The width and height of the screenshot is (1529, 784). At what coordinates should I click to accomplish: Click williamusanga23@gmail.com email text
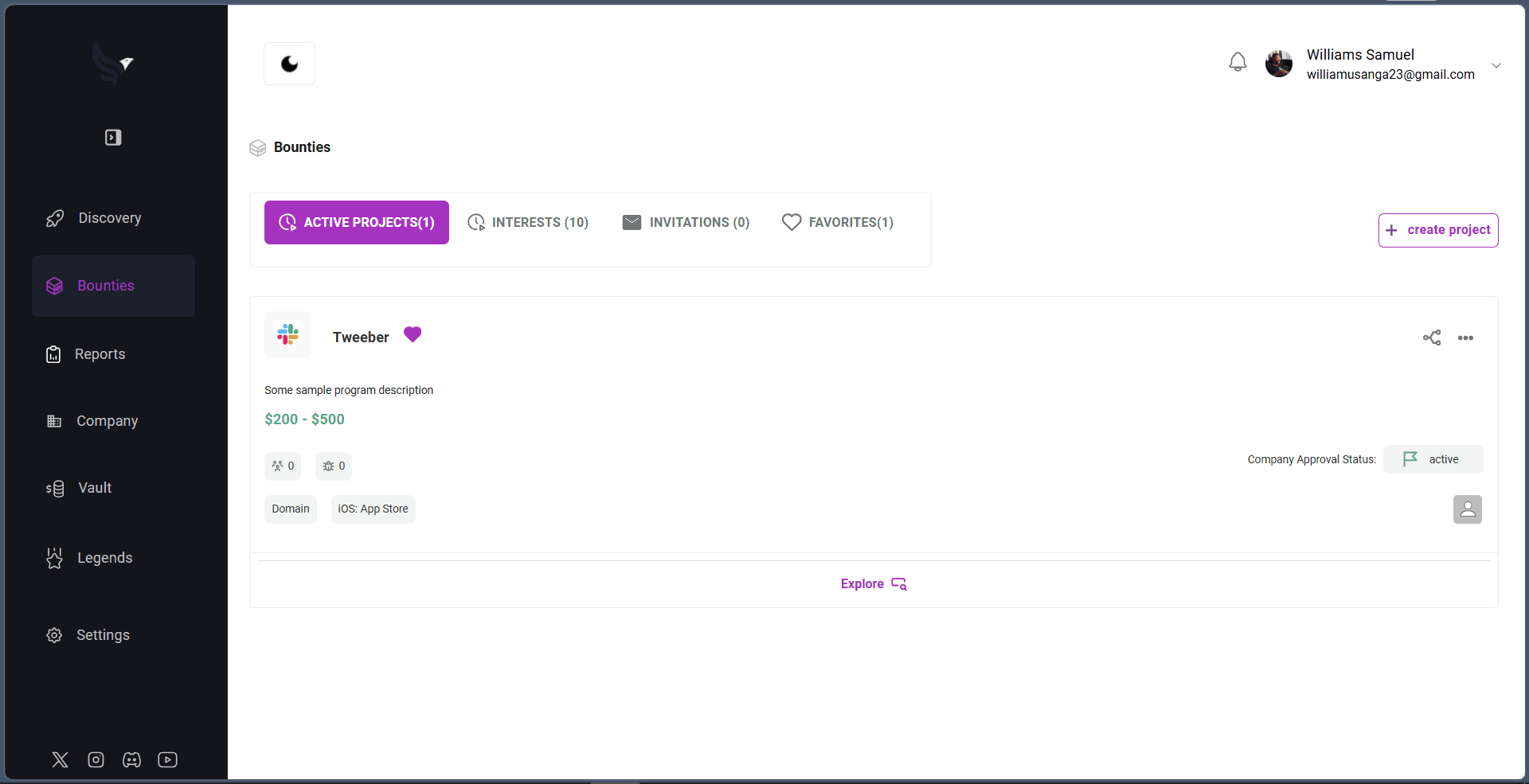tap(1390, 74)
